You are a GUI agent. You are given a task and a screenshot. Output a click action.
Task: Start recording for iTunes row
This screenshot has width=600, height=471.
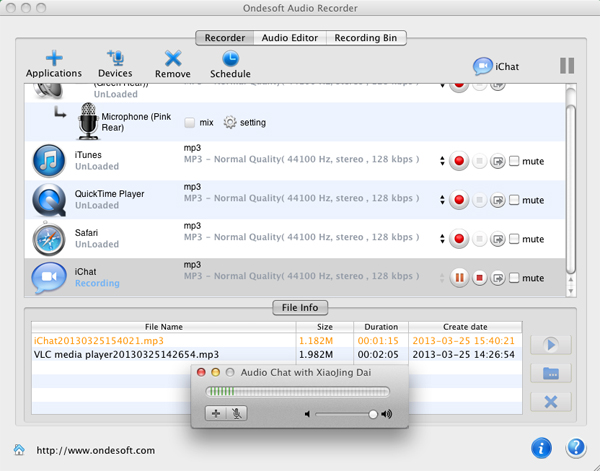(x=460, y=161)
